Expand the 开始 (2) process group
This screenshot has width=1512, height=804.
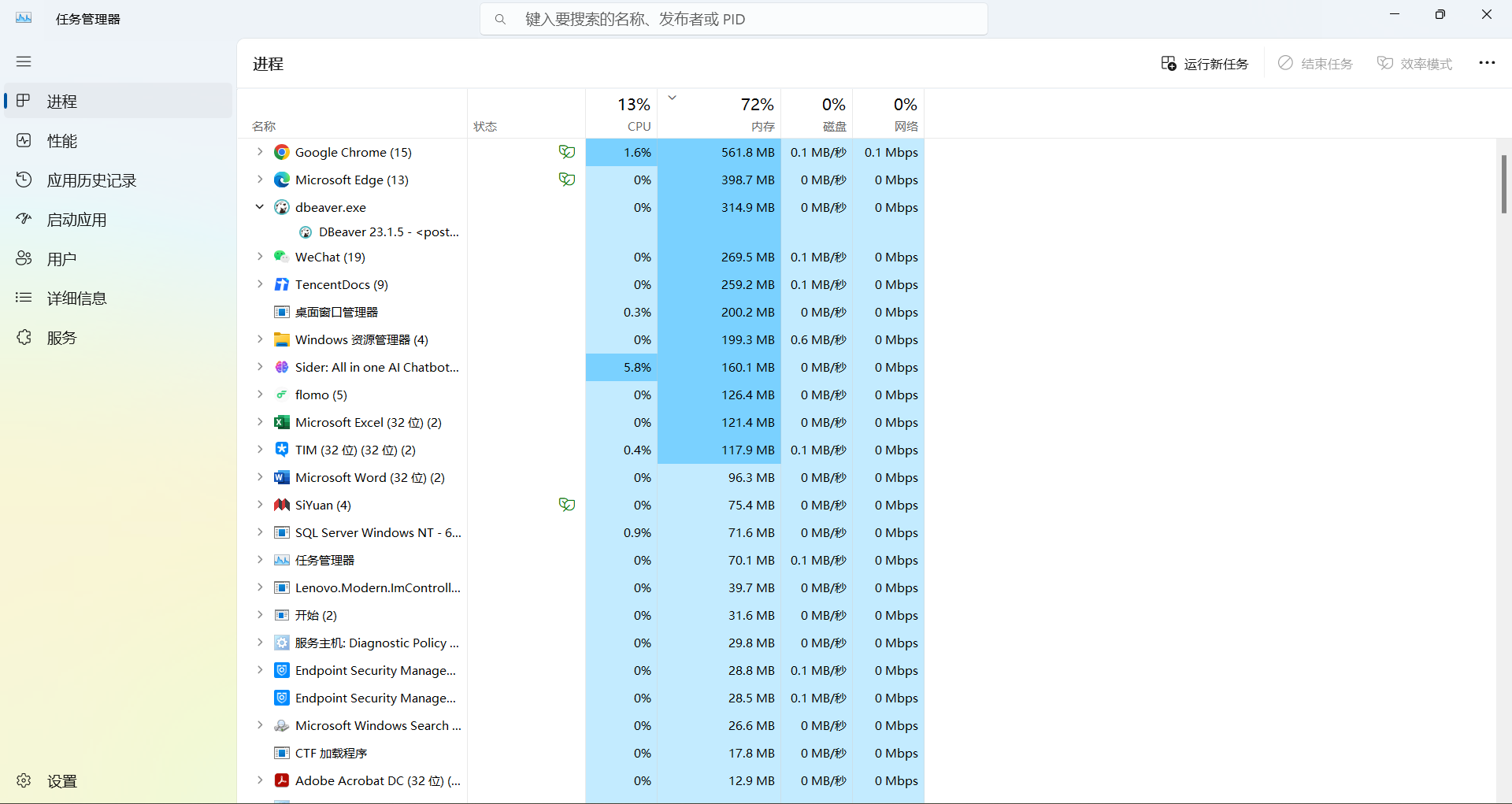(x=260, y=615)
